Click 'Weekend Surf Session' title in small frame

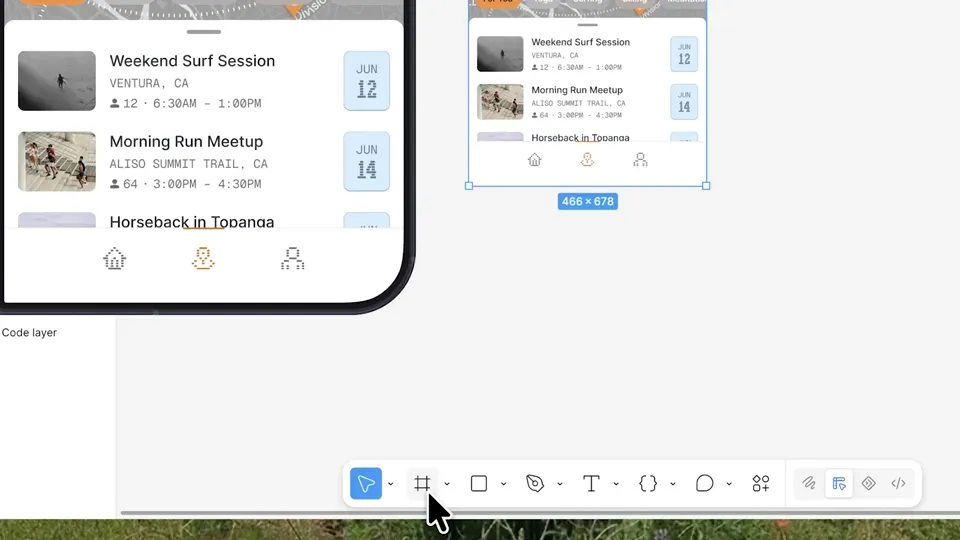pyautogui.click(x=580, y=42)
